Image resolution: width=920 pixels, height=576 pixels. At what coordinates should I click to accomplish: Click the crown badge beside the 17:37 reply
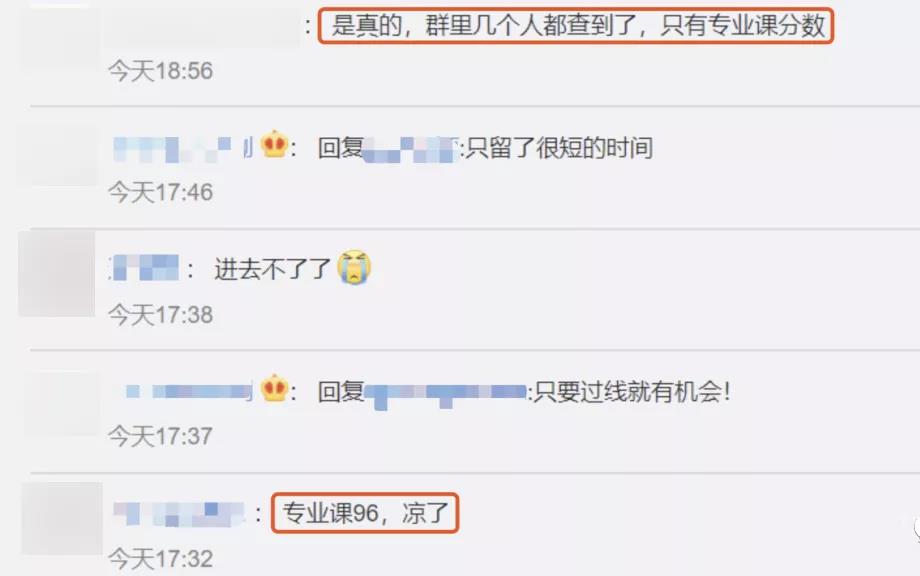coord(274,388)
